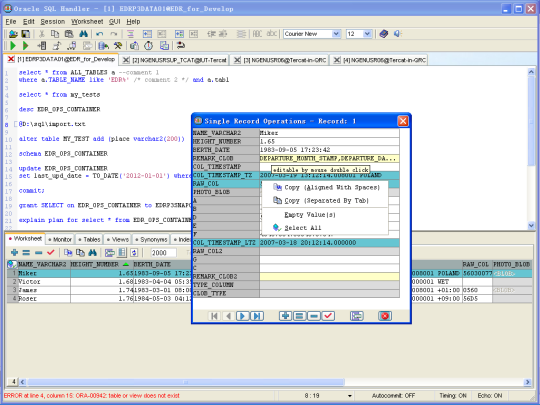Choose Copy (Aligned With Spaces) from the context menu
Viewport: 540px width, 405px height.
coord(325,187)
